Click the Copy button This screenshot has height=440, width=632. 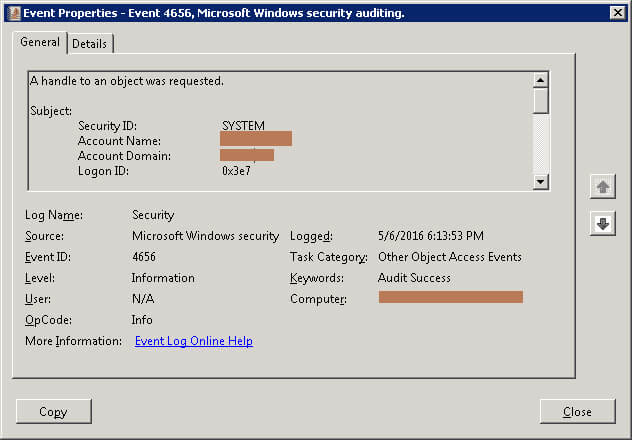[54, 411]
